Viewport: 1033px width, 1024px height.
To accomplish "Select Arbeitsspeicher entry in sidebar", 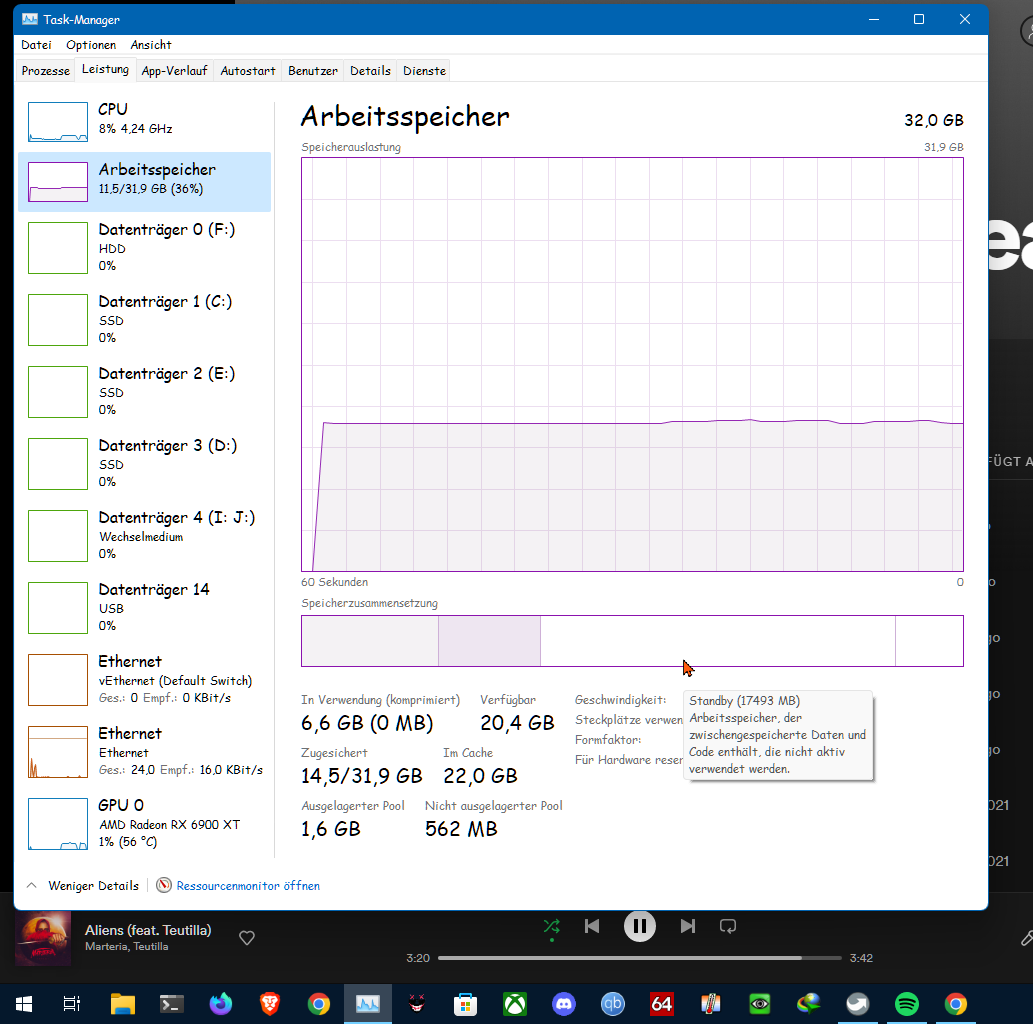I will [144, 182].
